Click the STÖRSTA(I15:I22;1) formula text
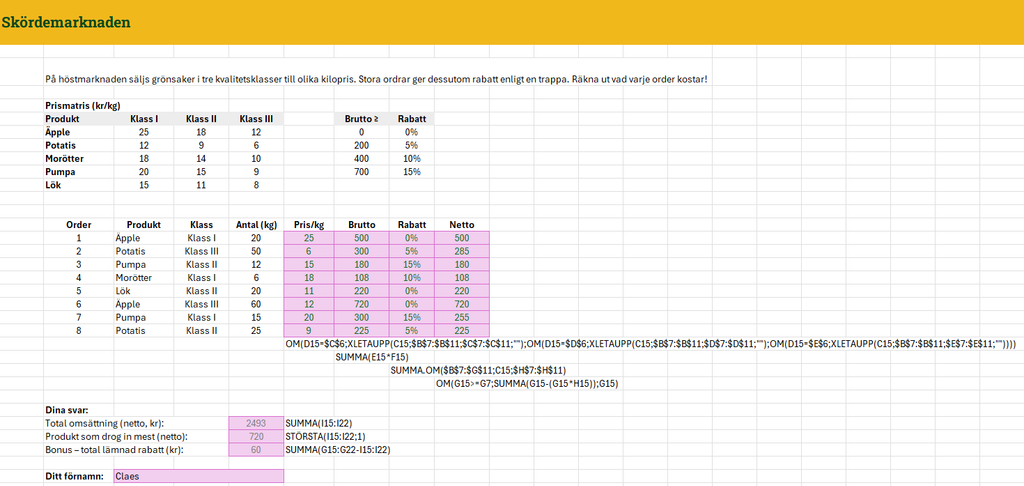Screen dimensions: 1024x486 (x=325, y=436)
